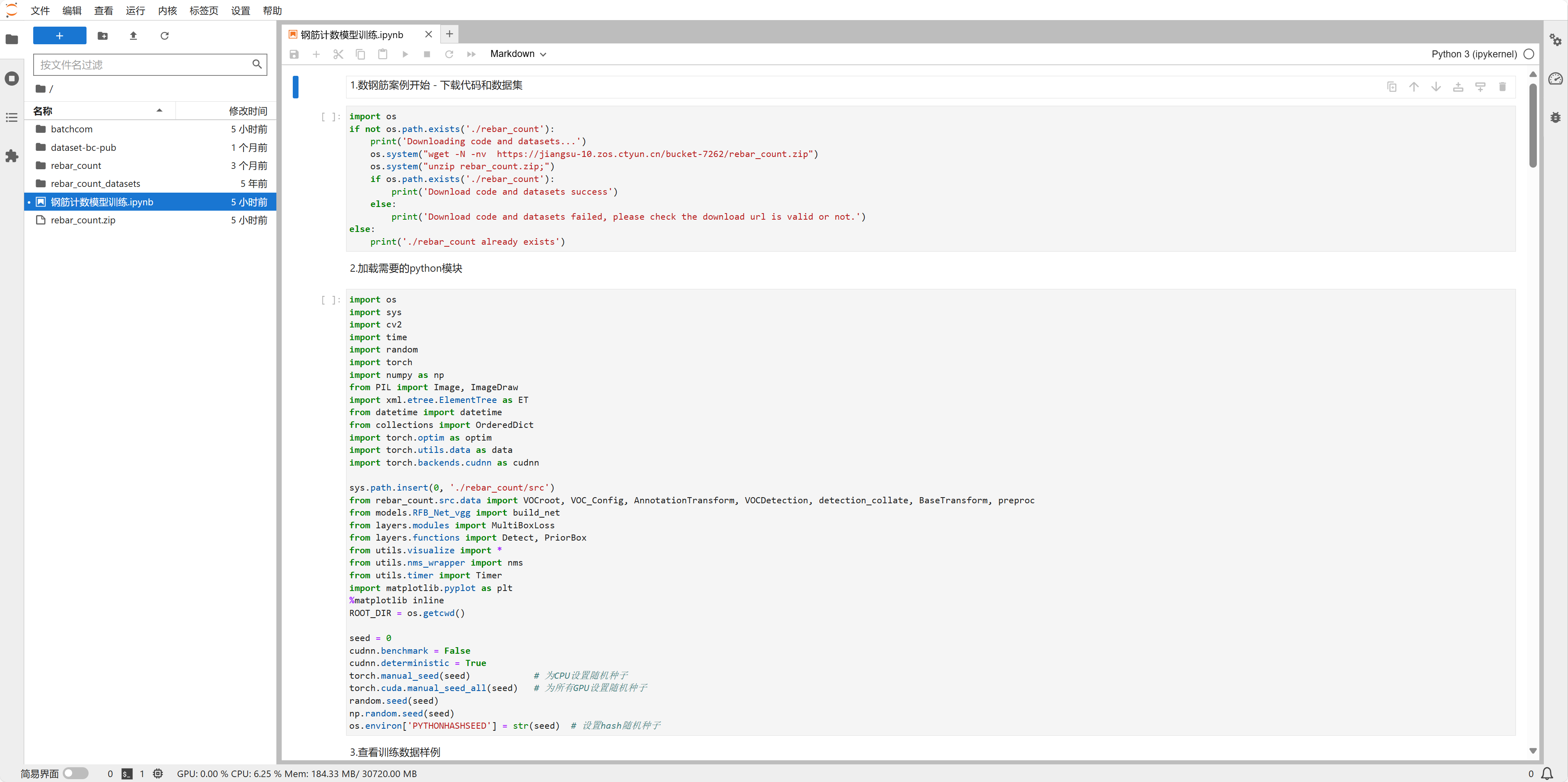The height and width of the screenshot is (782, 1568).
Task: Insert a cell above the active cell
Action: [x=1458, y=87]
